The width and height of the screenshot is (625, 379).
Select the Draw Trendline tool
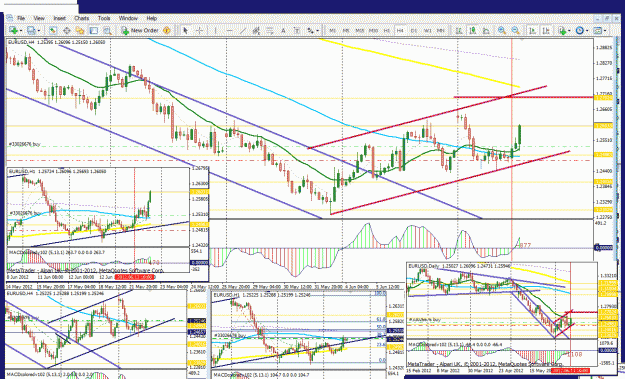pyautogui.click(x=243, y=30)
